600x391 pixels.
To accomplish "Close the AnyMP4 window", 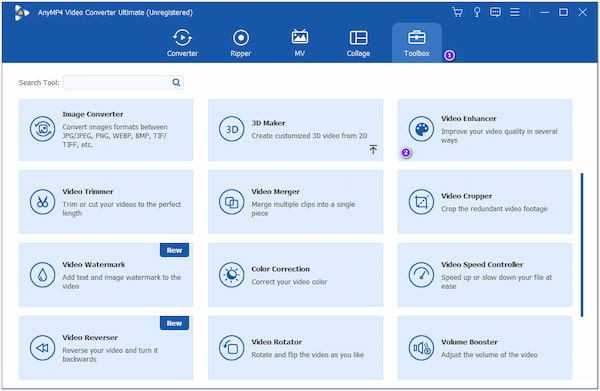I will tap(582, 12).
